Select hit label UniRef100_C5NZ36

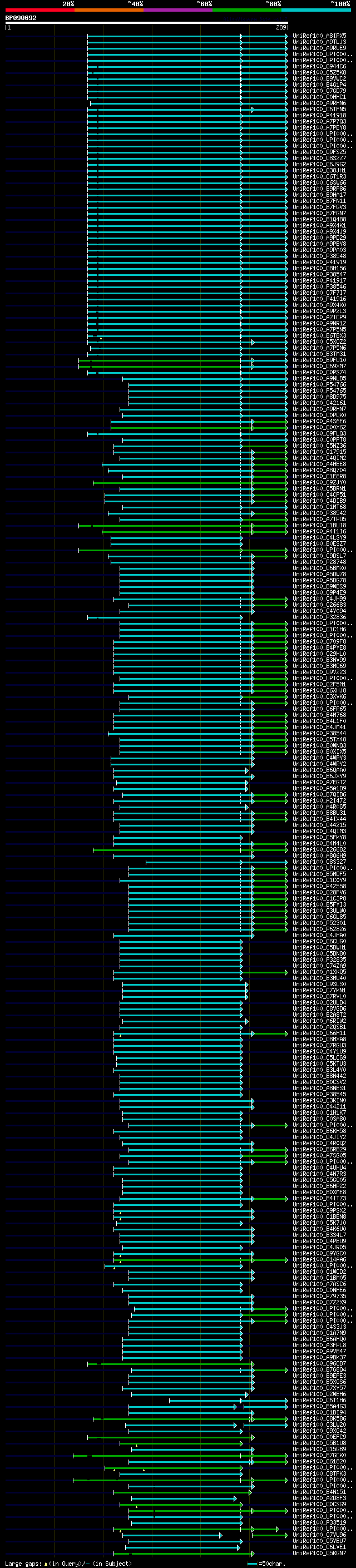[319, 446]
